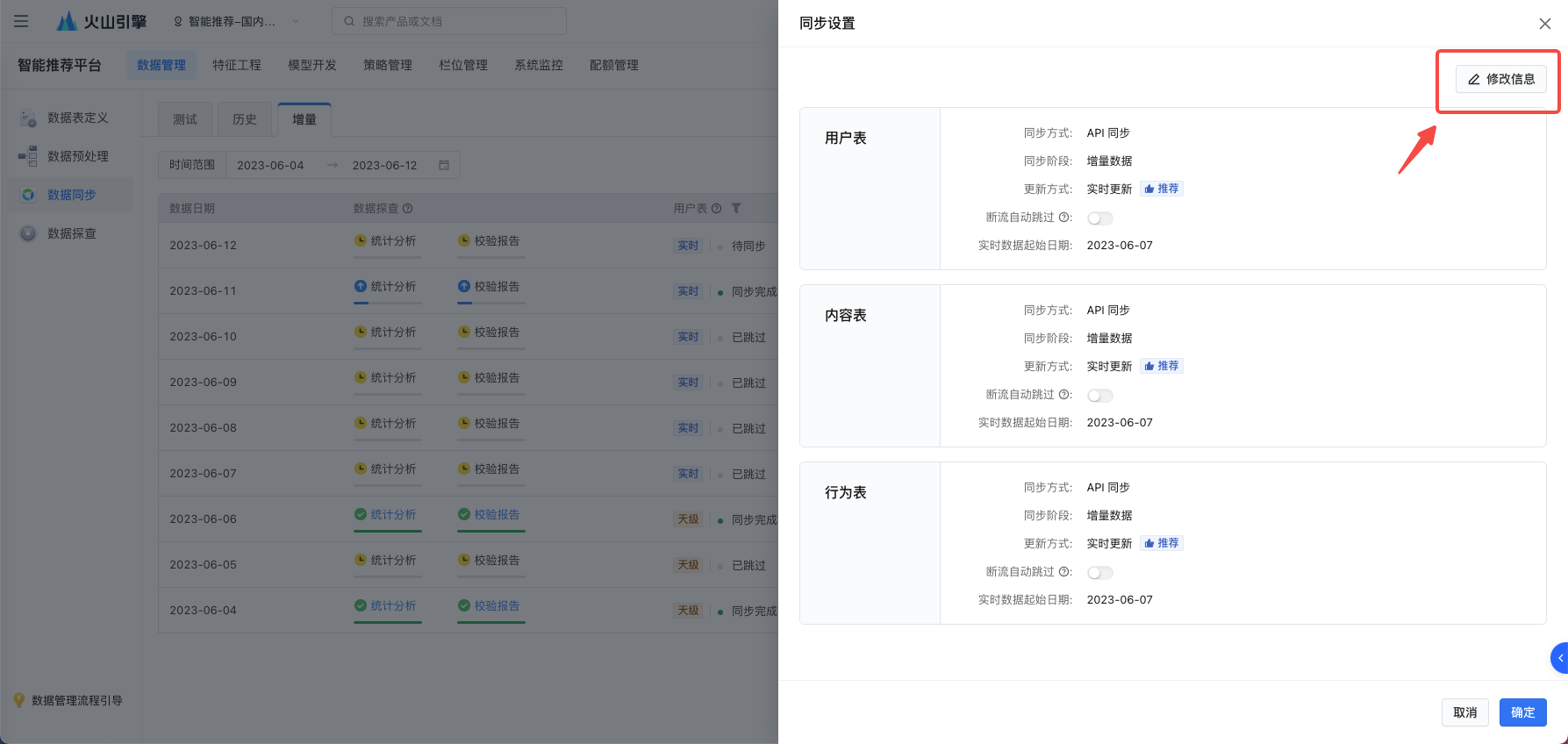Screen dimensions: 1568x744
Task: Click the 数据同步 sidebar icon
Action: [x=28, y=195]
